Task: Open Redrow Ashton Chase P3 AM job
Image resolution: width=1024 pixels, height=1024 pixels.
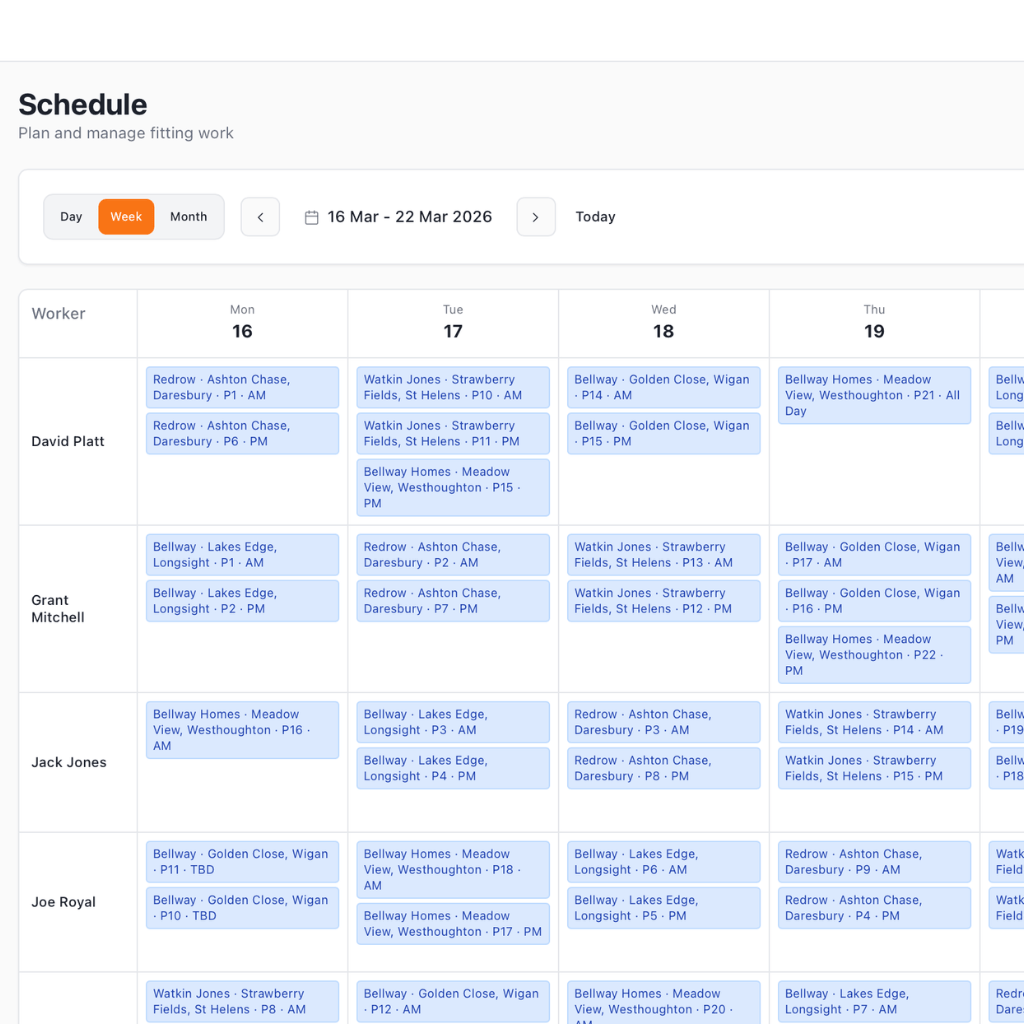Action: coord(664,722)
